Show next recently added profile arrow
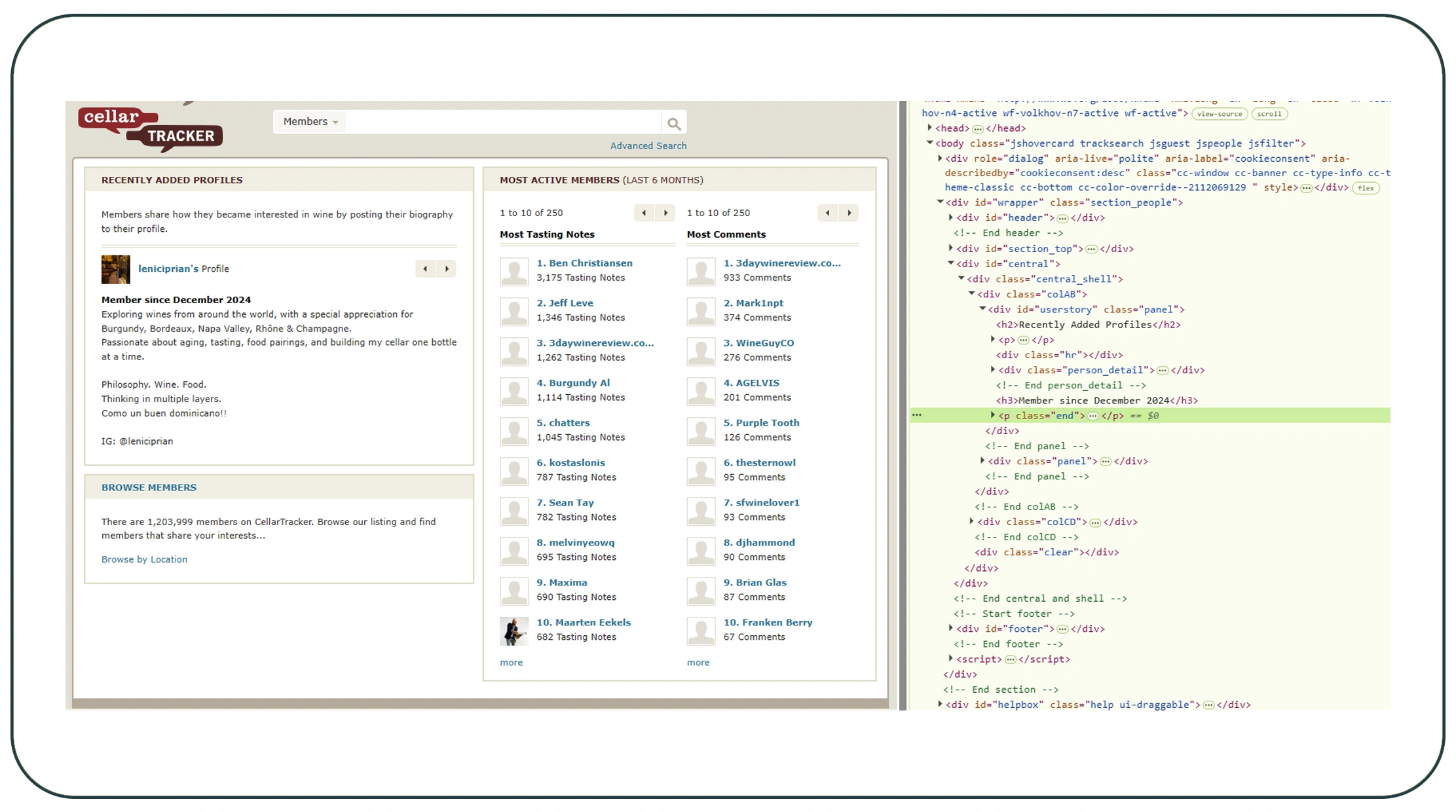The image size is (1456, 812). tap(447, 269)
